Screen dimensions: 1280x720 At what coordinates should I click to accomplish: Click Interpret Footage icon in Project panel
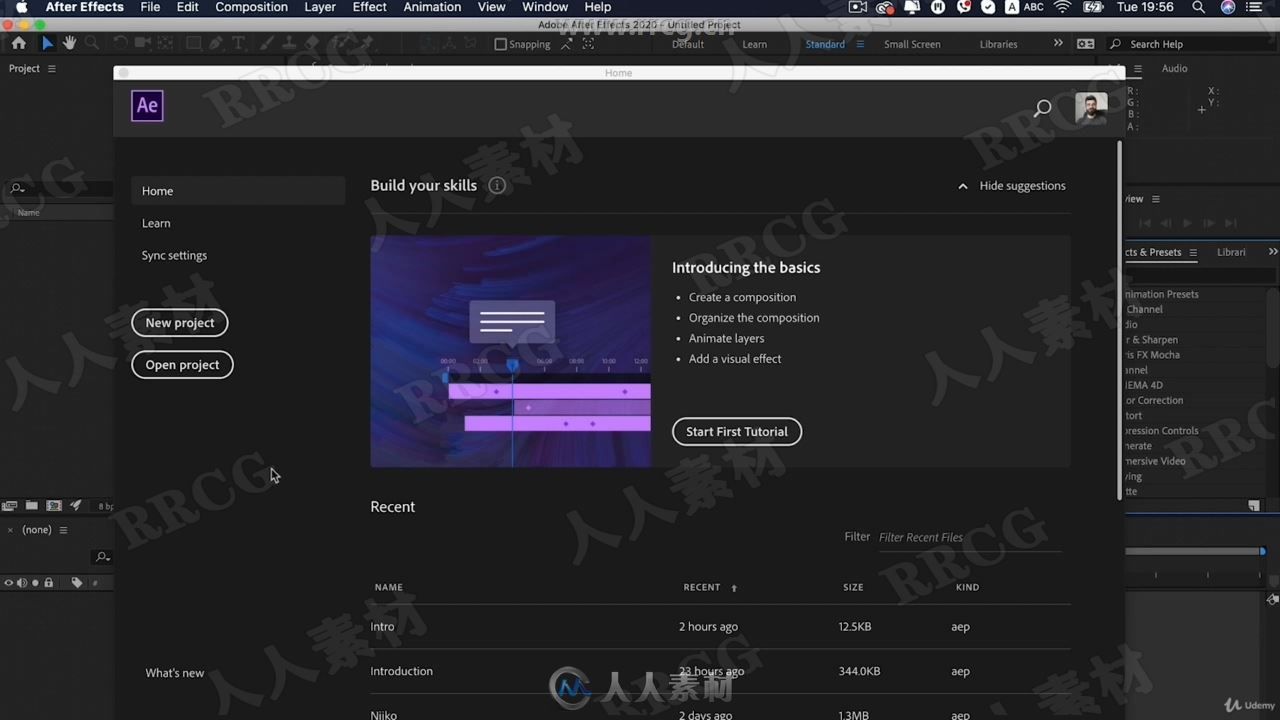[x=10, y=506]
